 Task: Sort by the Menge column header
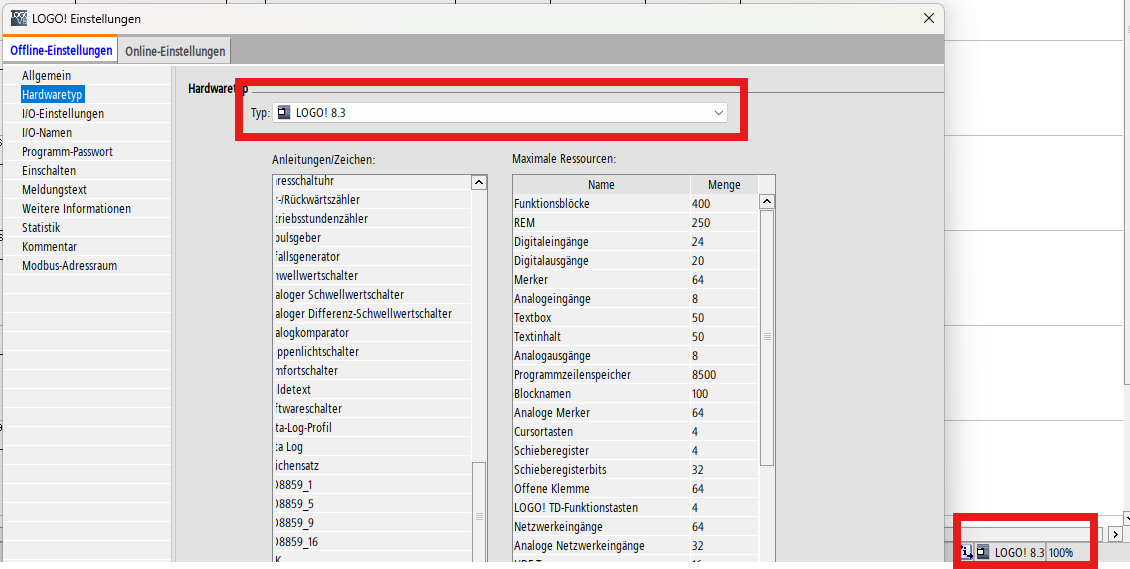click(724, 185)
